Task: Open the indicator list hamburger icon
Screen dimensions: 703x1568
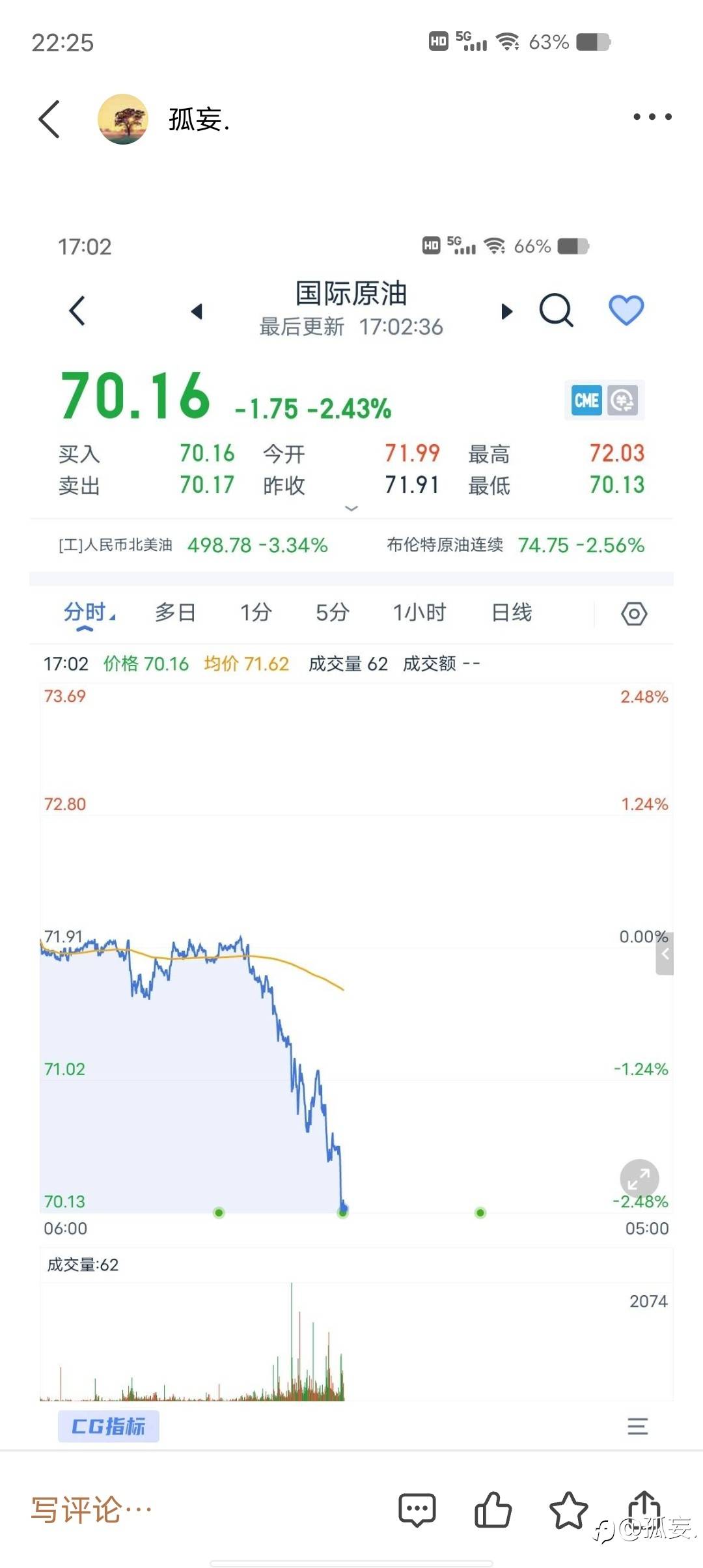Action: pyautogui.click(x=637, y=1426)
